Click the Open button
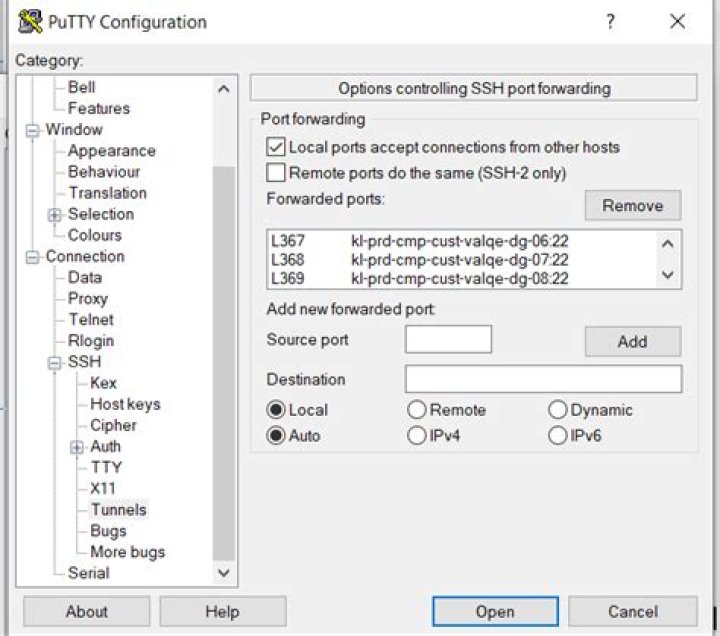The width and height of the screenshot is (720, 636). point(495,611)
